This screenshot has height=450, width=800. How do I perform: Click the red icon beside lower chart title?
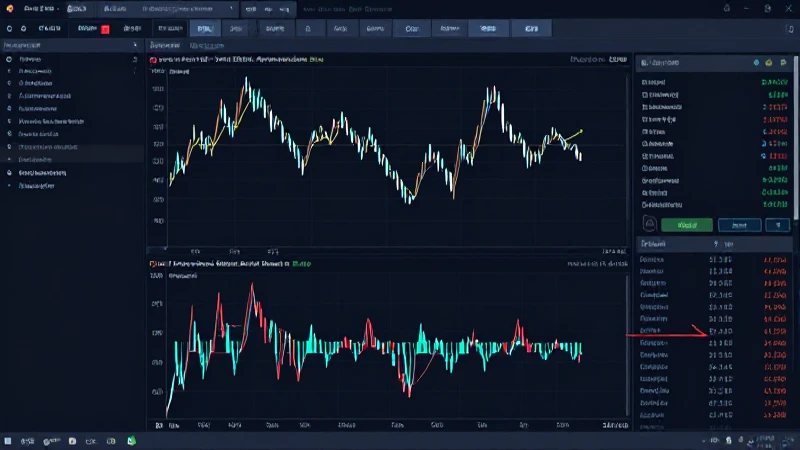point(152,264)
